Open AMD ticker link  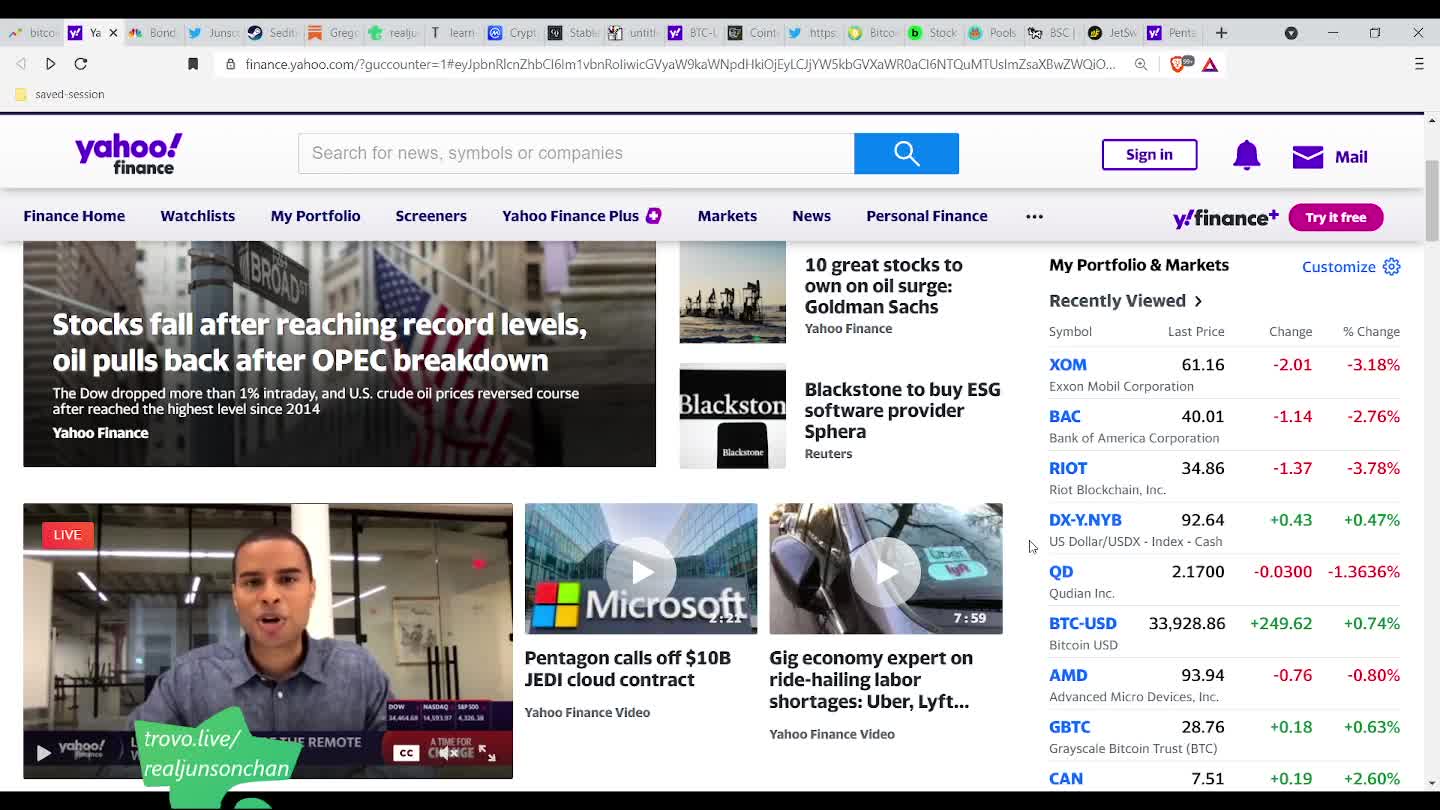click(1068, 676)
